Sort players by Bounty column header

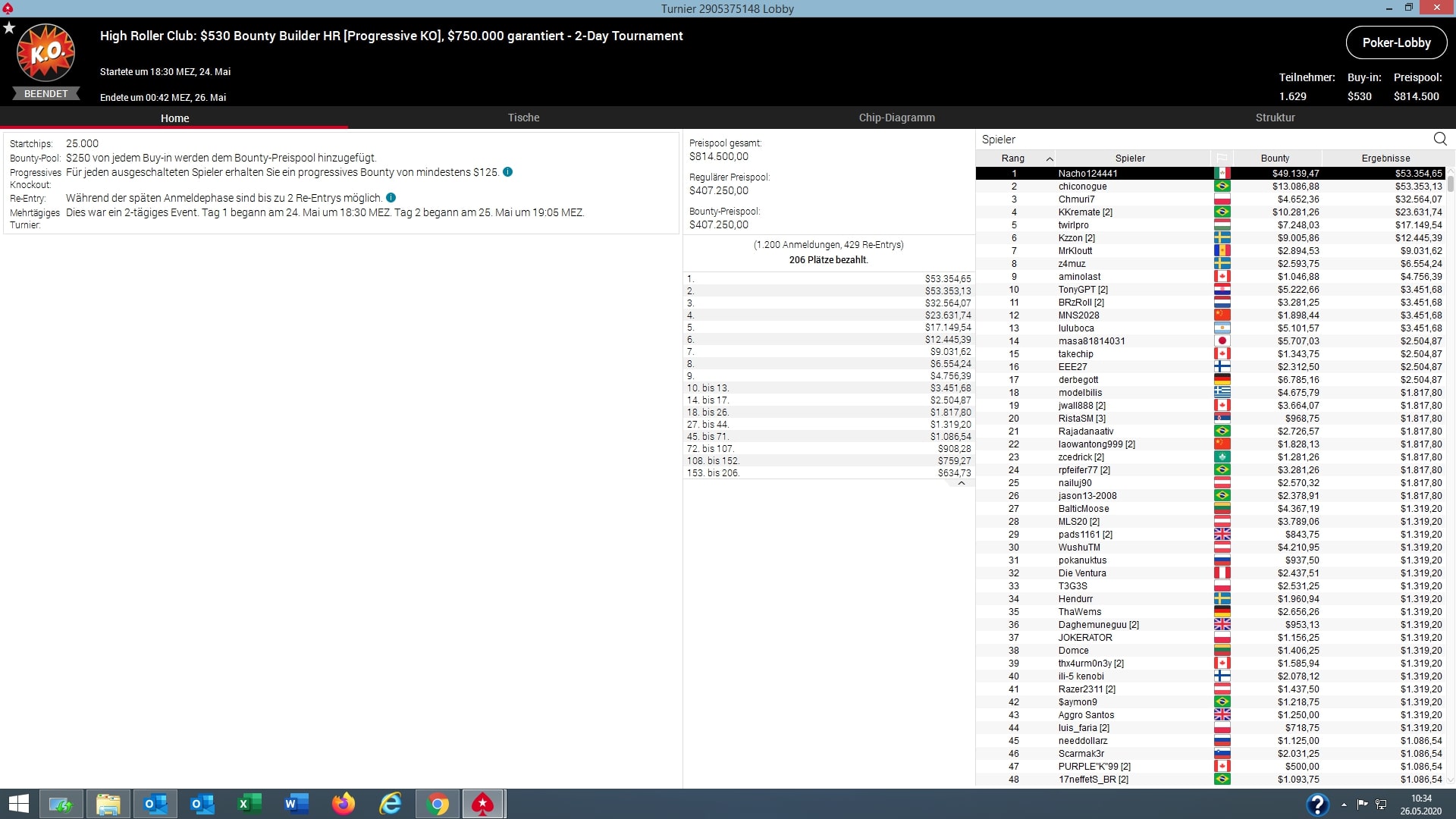click(1275, 158)
